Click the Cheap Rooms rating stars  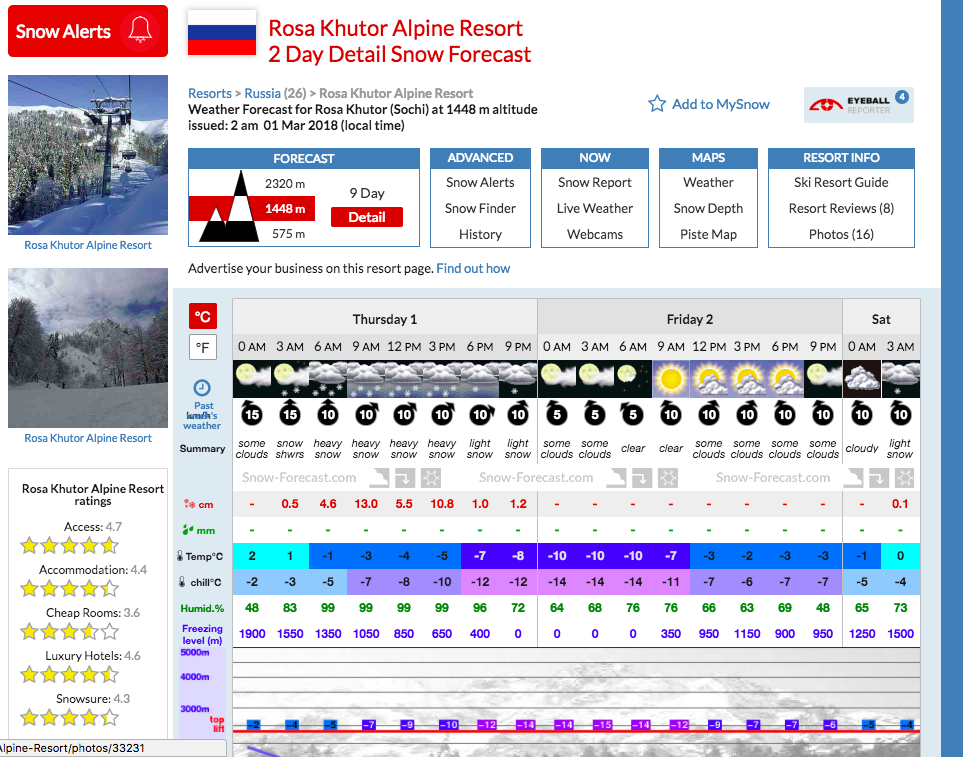point(69,631)
